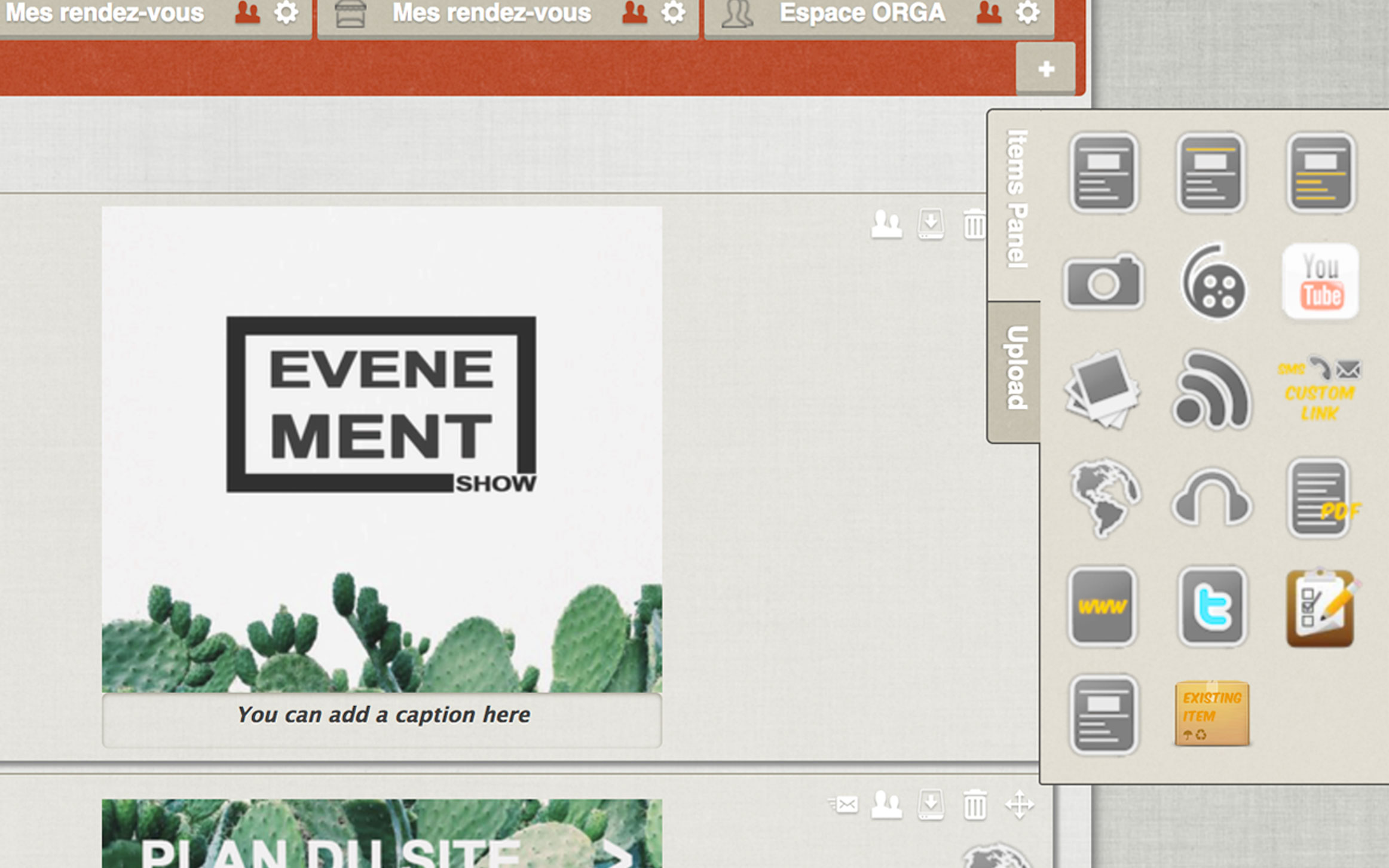The image size is (1389, 868).
Task: Click the camera photo item icon
Action: tap(1103, 281)
